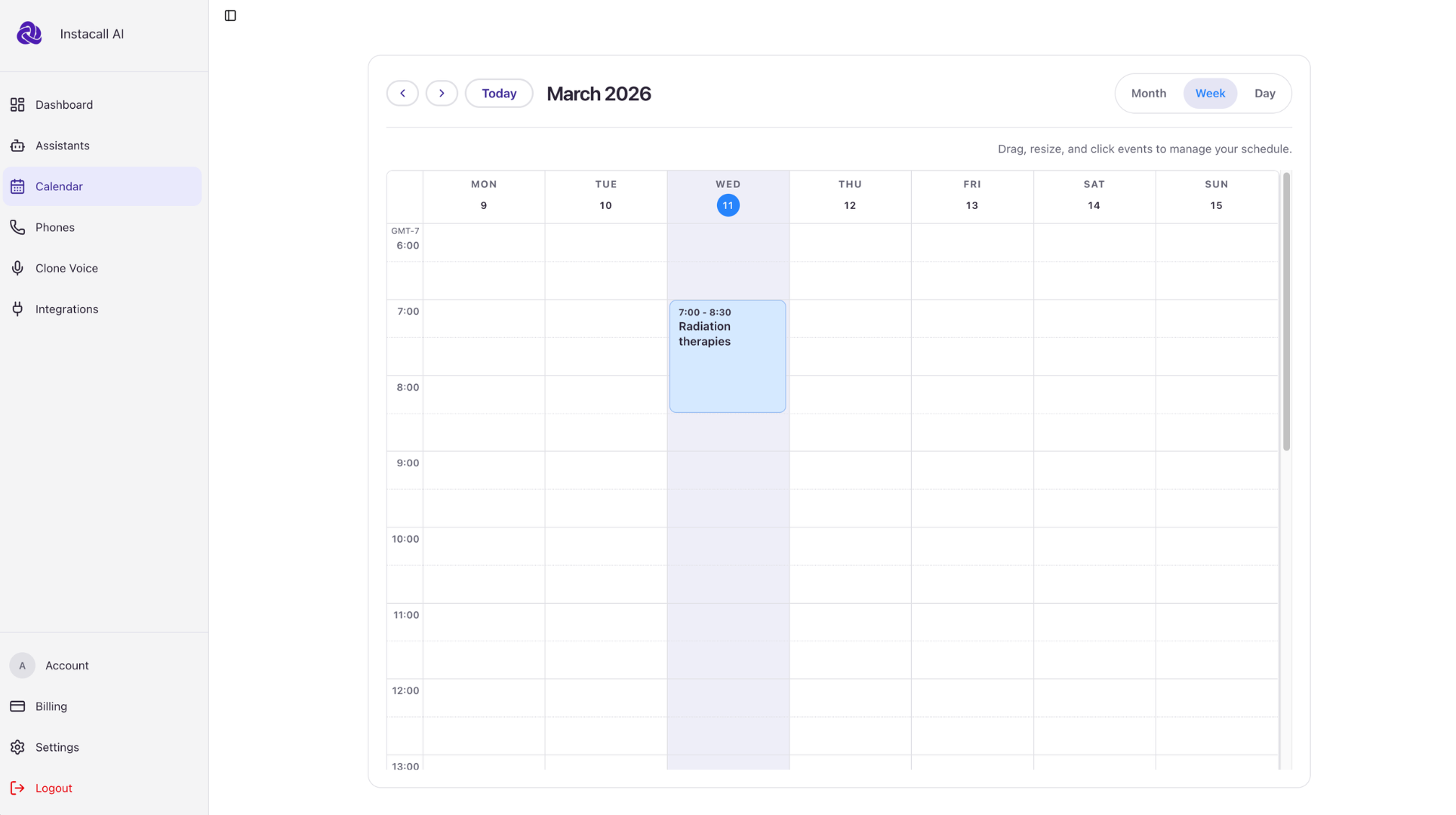This screenshot has height=815, width=1456.
Task: Select the highlighted date 11 header
Action: coord(728,205)
